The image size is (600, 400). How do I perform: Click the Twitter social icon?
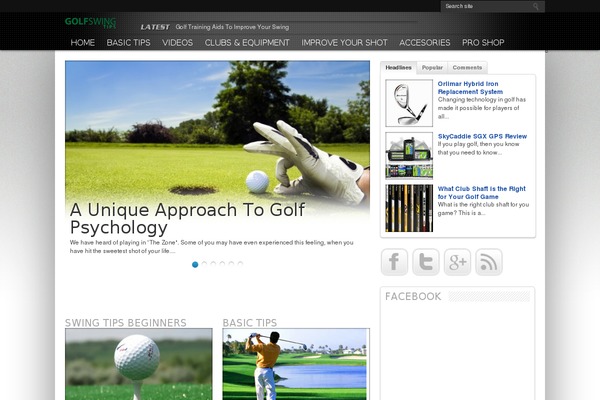coord(426,262)
